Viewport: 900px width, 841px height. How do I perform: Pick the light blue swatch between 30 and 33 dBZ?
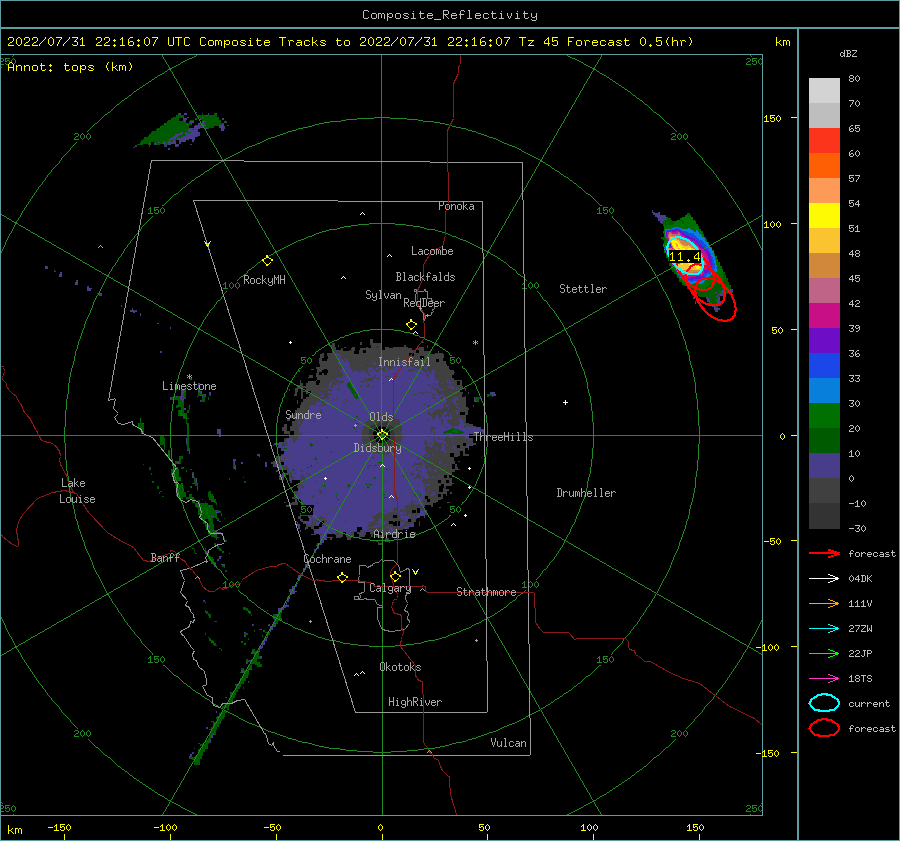[824, 390]
